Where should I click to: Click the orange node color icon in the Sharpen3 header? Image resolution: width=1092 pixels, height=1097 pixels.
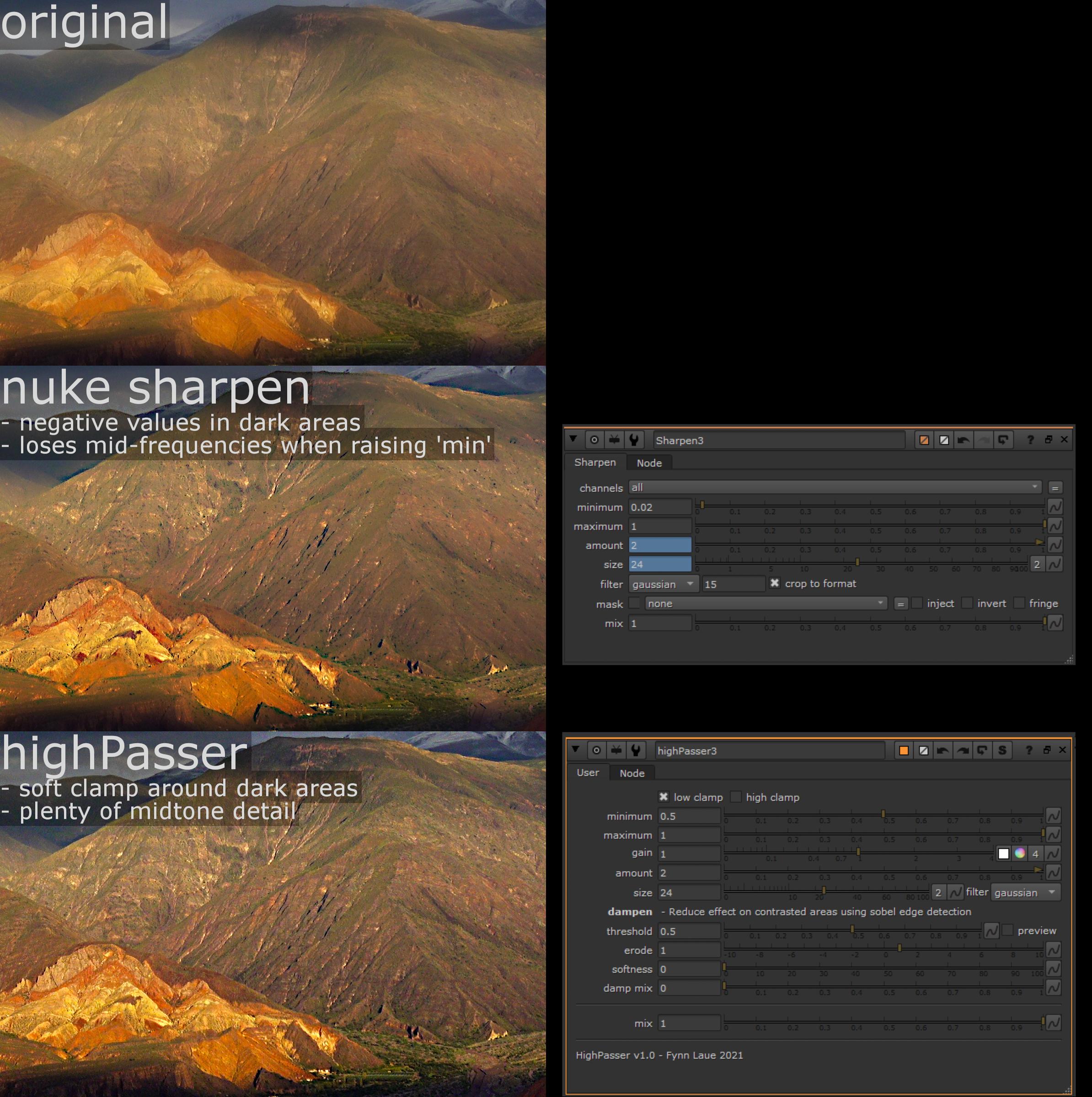pyautogui.click(x=924, y=440)
